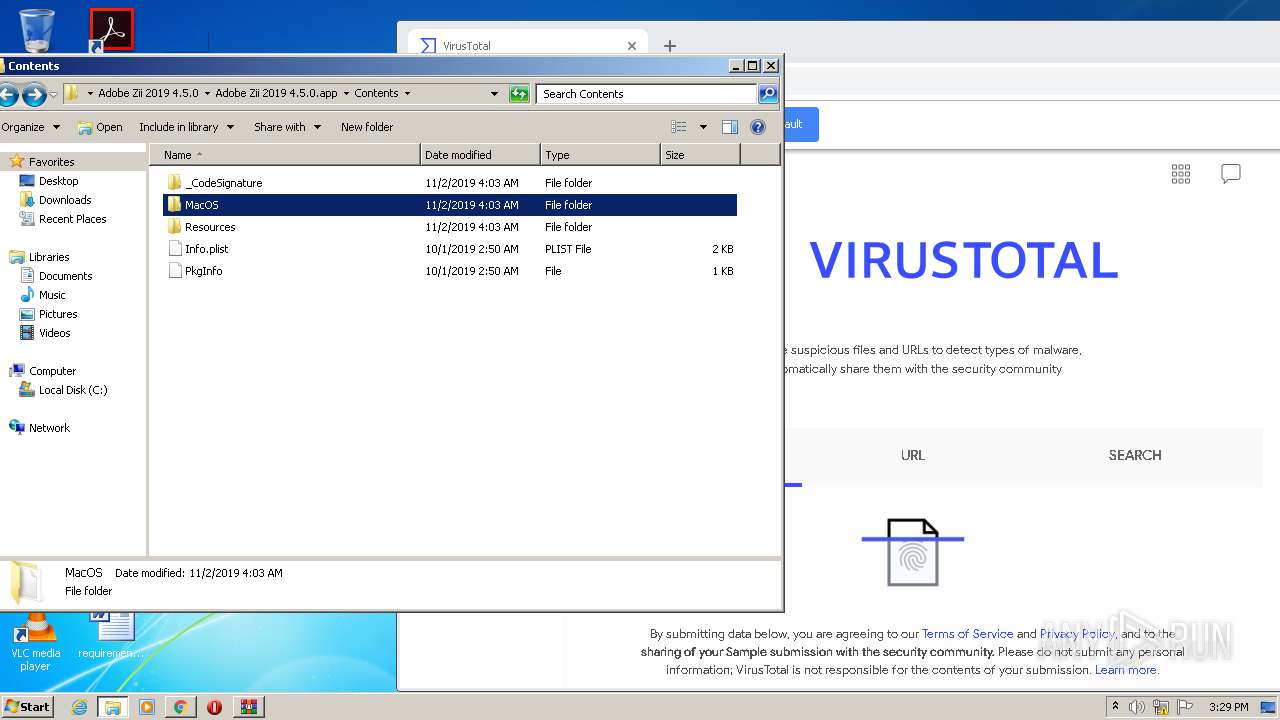1280x720 pixels.
Task: Open the Include in library dropdown
Action: [x=186, y=127]
